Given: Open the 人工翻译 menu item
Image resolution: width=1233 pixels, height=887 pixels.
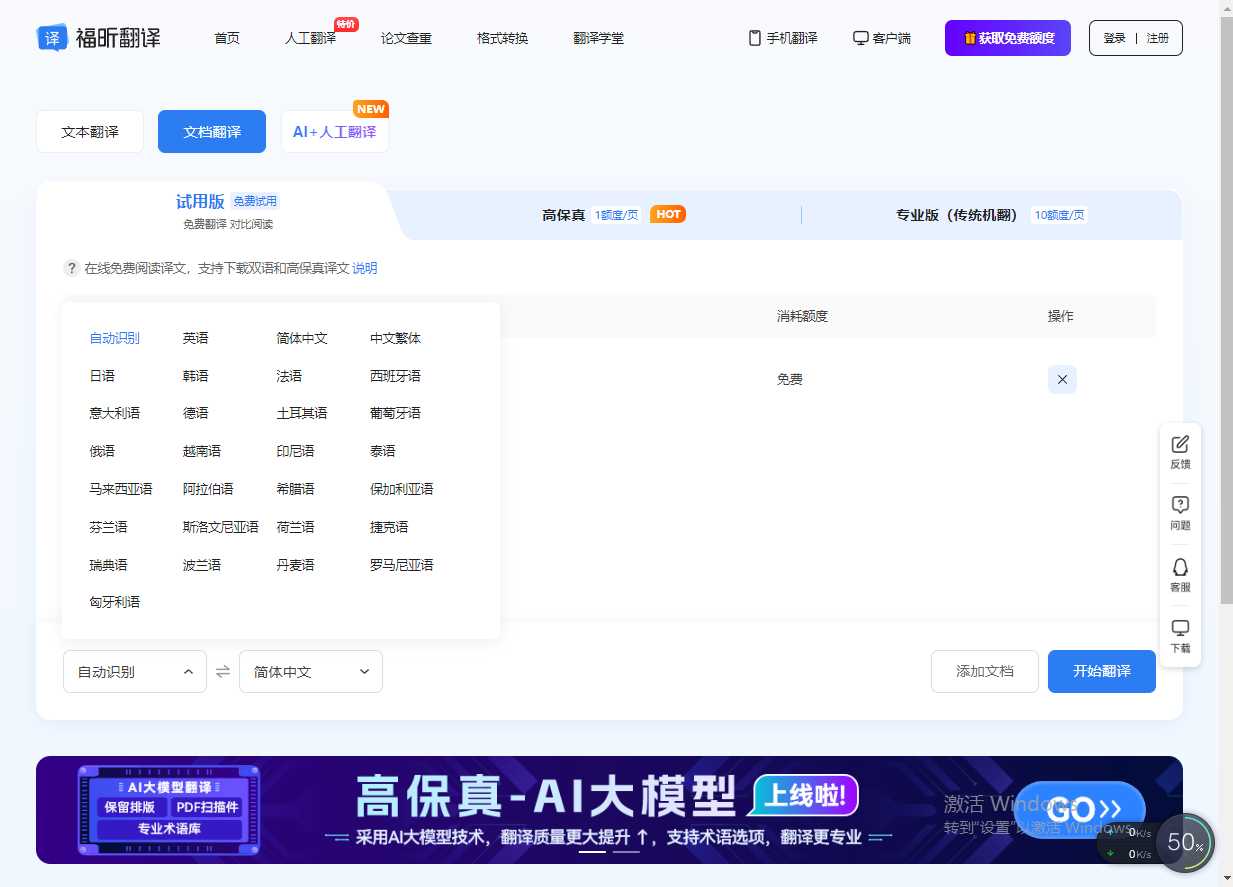Looking at the screenshot, I should tap(310, 38).
